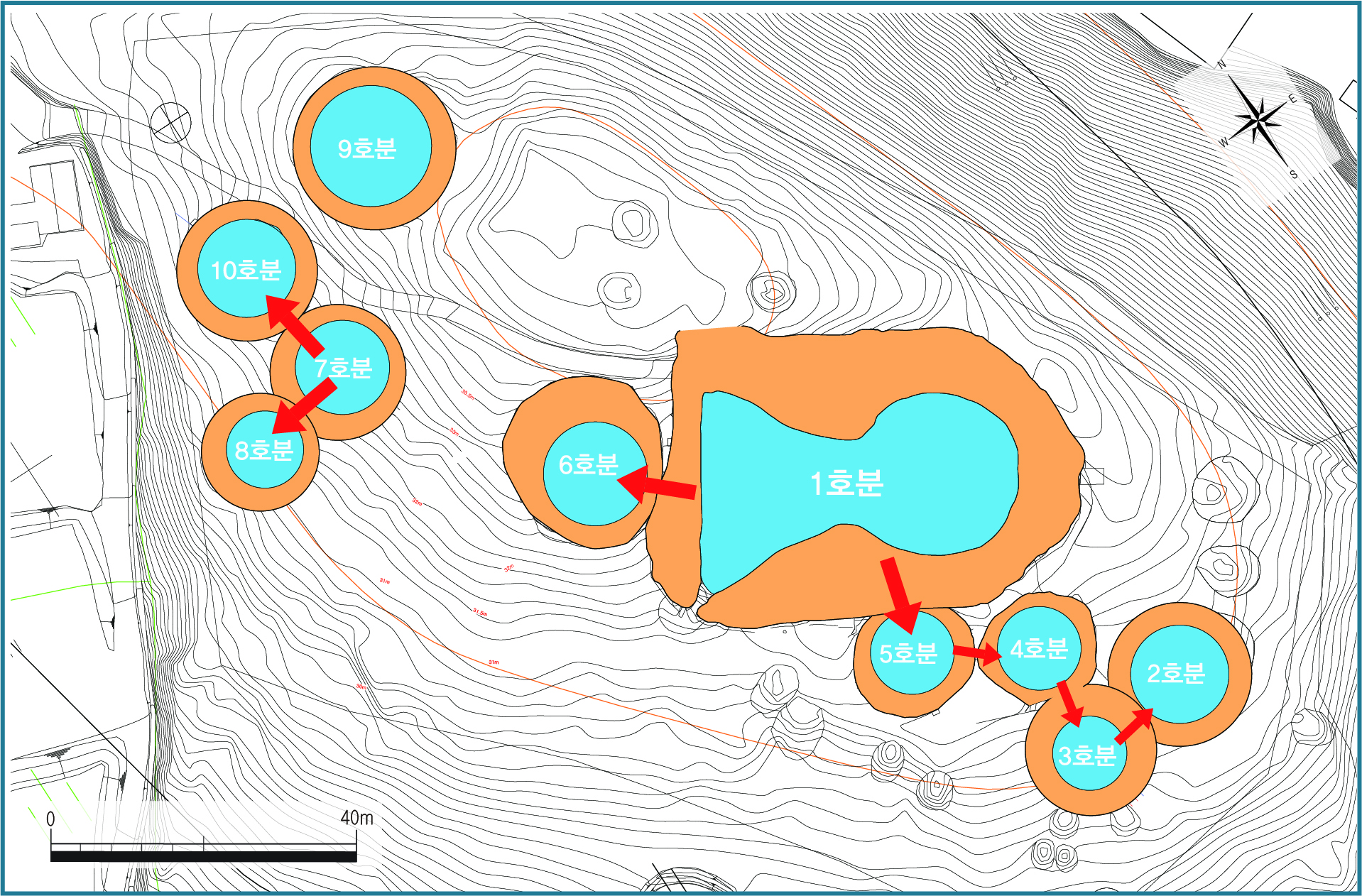Screen dimensions: 1362x896
Task: Select the 1호분 tomb label
Action: pyautogui.click(x=846, y=483)
